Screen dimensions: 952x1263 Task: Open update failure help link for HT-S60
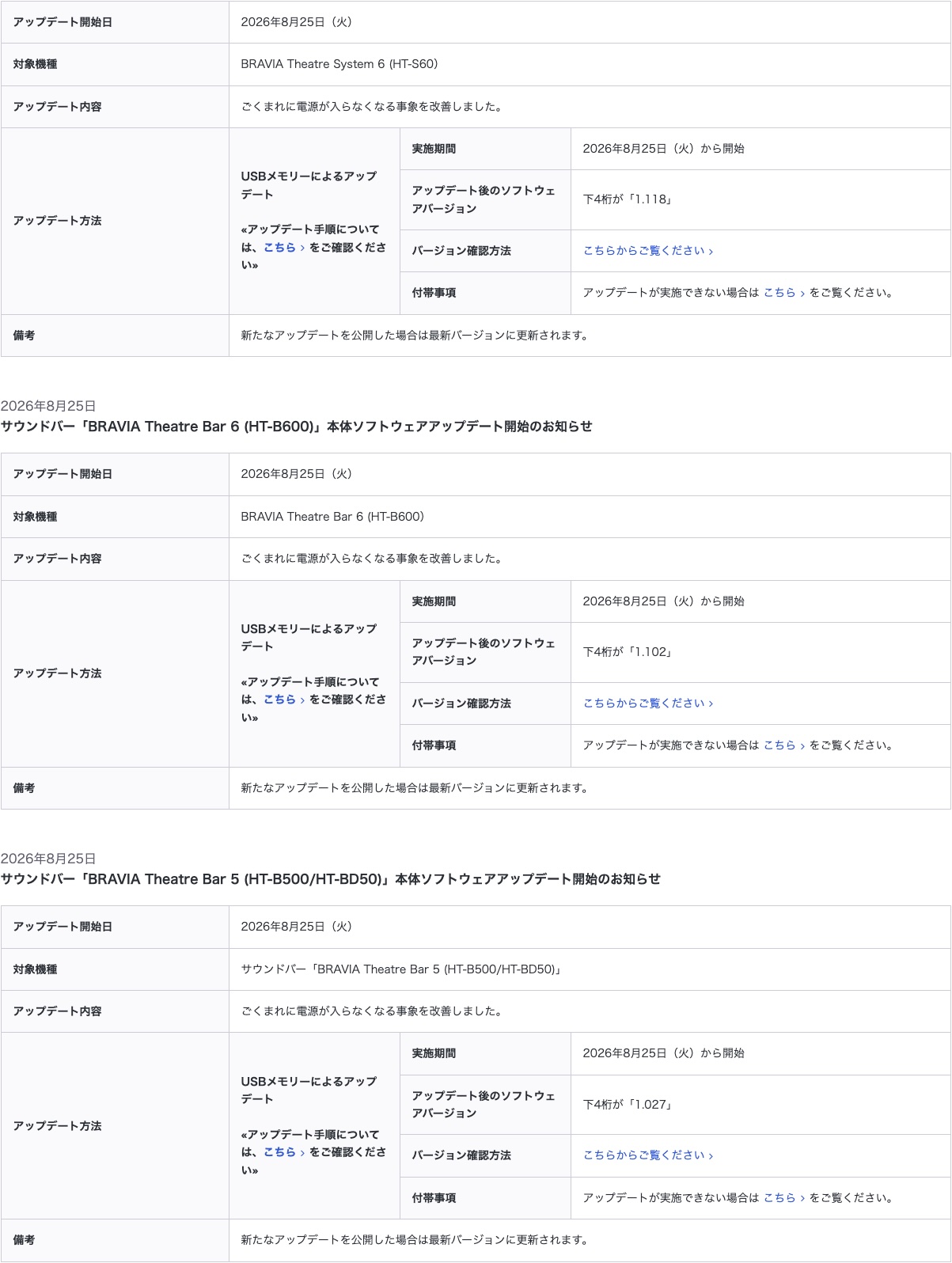click(784, 293)
